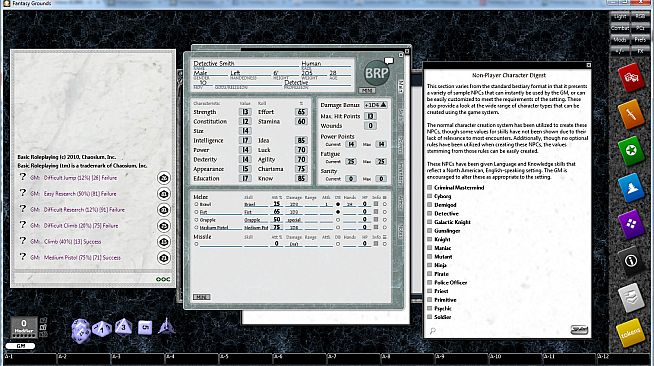The height and width of the screenshot is (366, 654).
Task: Click the Wounds value field
Action: (370, 125)
